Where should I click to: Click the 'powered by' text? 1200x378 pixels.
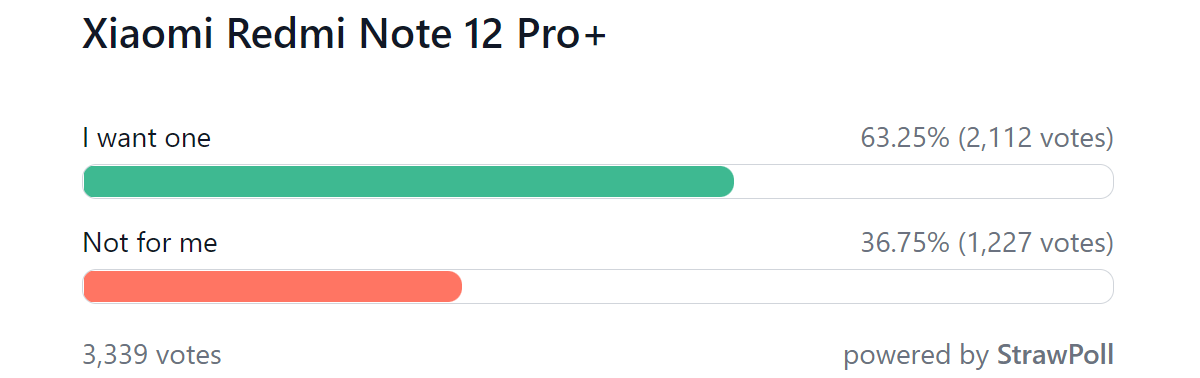(916, 355)
